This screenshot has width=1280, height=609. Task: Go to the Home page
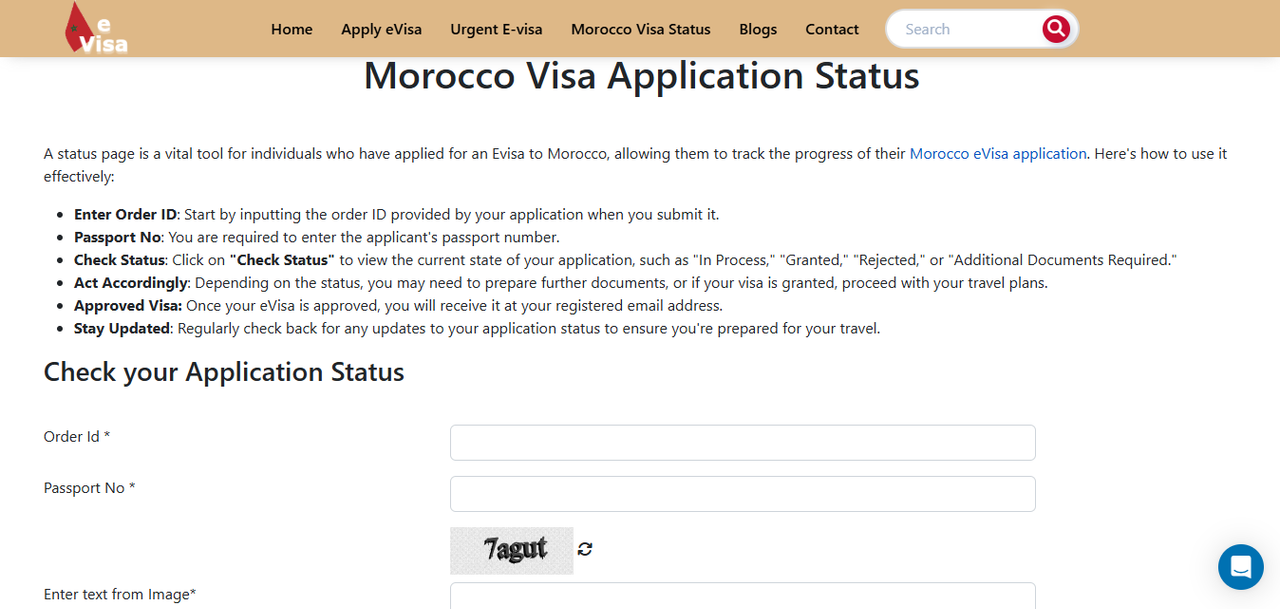(292, 29)
